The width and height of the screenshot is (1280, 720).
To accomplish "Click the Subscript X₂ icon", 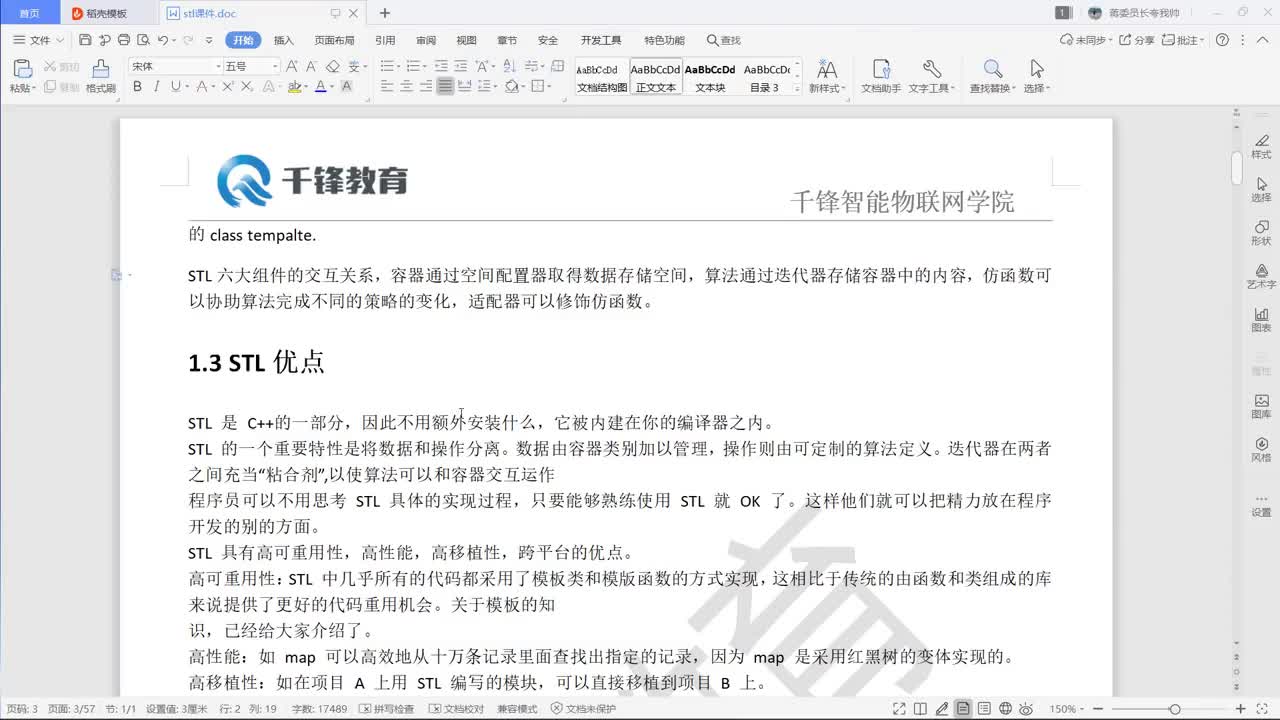I will pyautogui.click(x=246, y=87).
